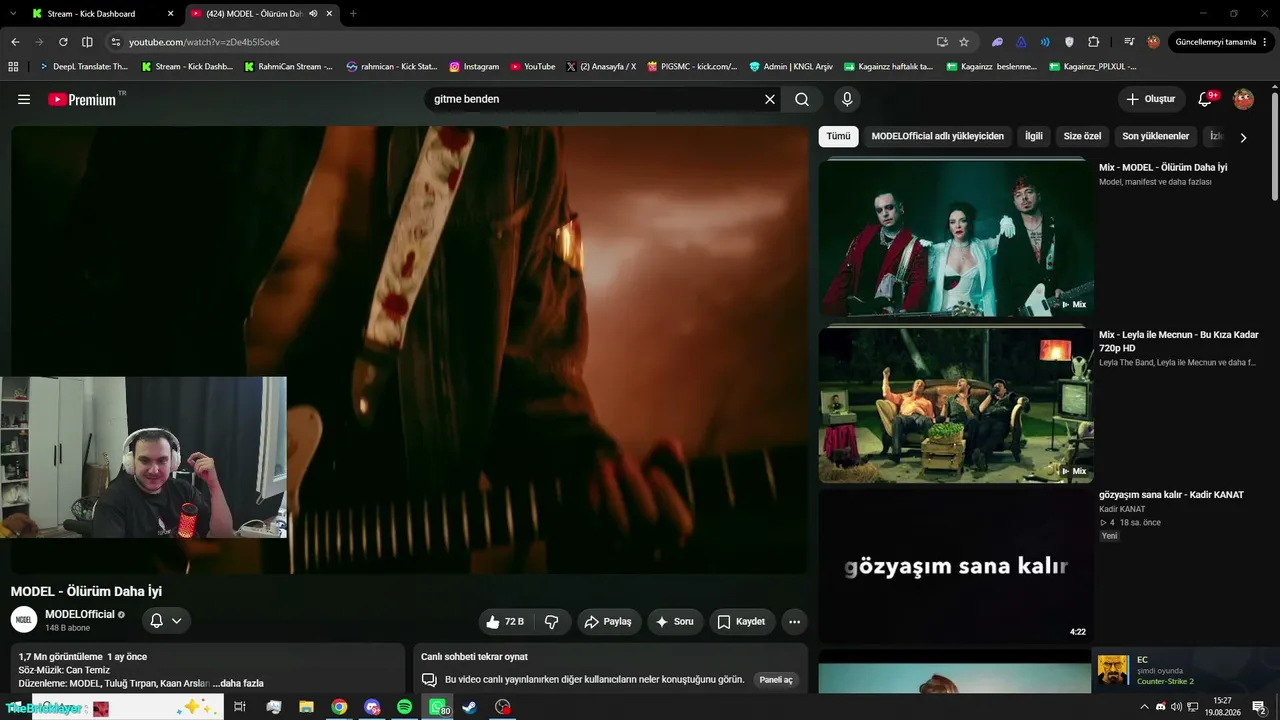Screen dimensions: 1280x720
Task: Open the 'Admin | KNGL Arşiv' bookmark
Action: (791, 67)
